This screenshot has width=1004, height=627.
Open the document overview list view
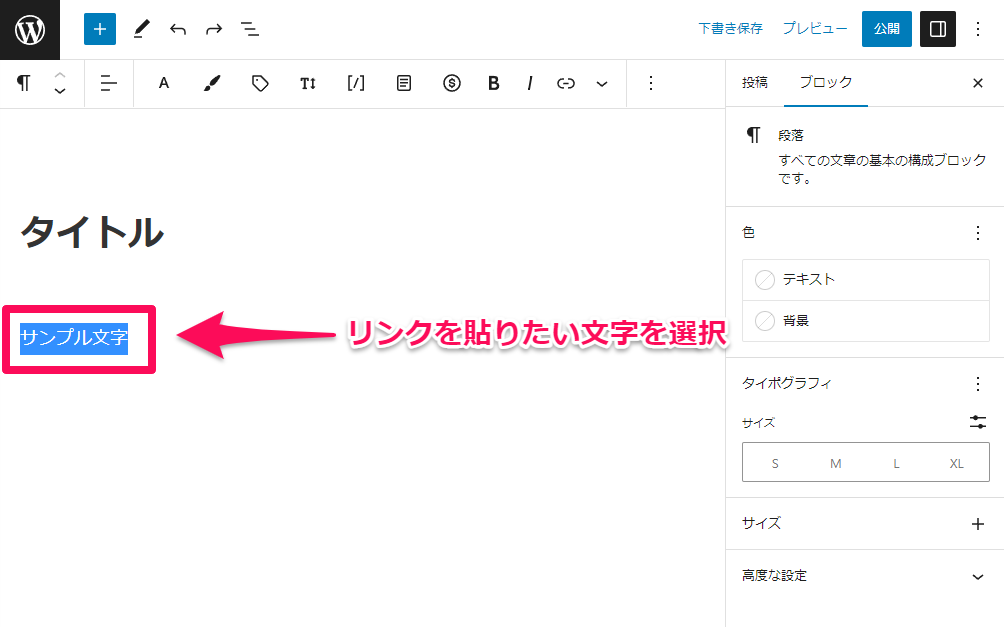250,30
